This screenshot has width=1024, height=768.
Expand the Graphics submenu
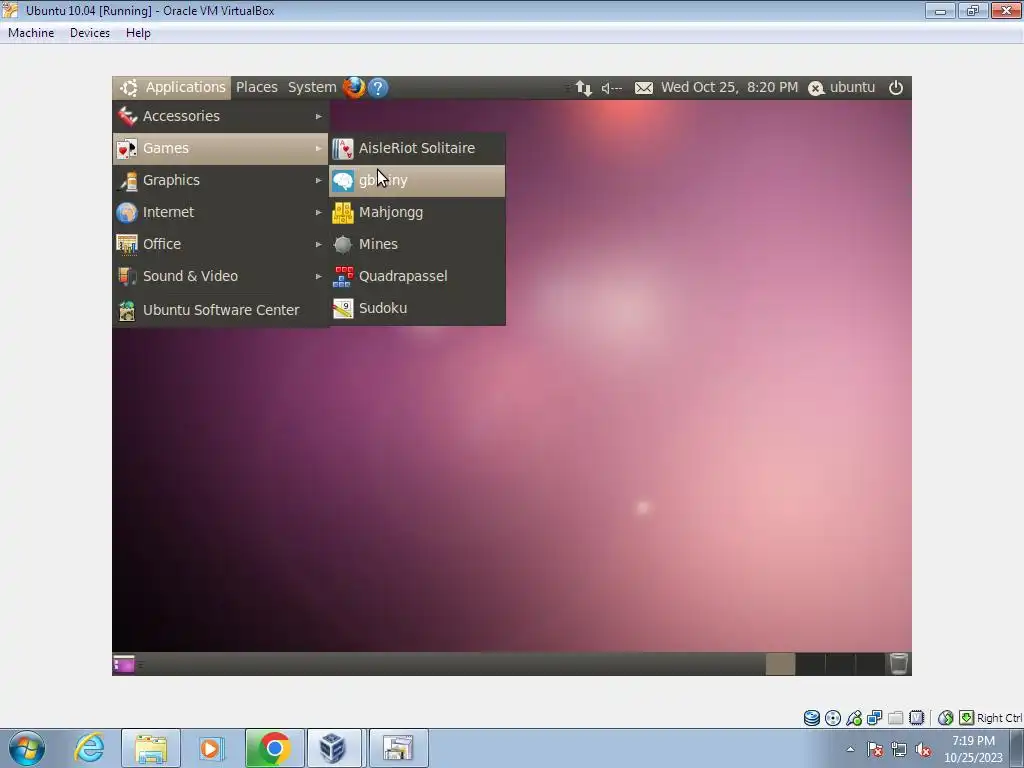coord(221,180)
